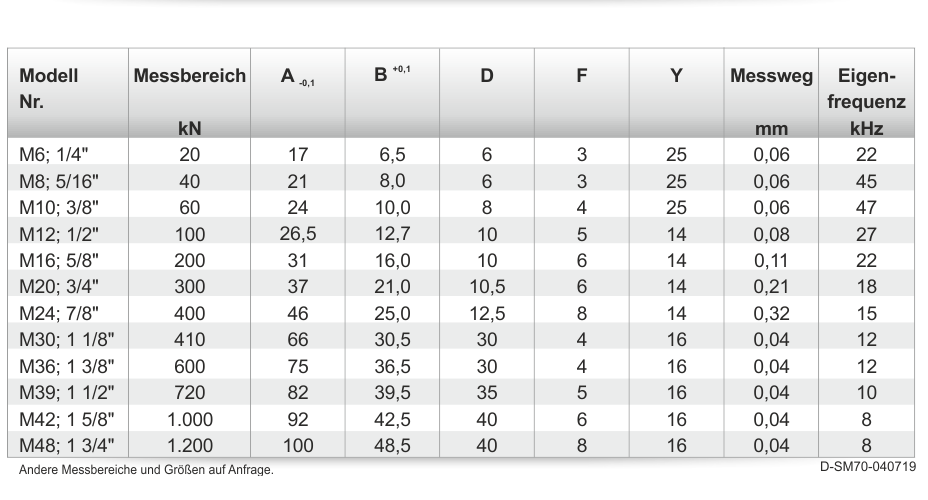Viewport: 928px width, 500px height.
Task: Select the M30; 1 1/8" model cell
Action: pos(68,340)
